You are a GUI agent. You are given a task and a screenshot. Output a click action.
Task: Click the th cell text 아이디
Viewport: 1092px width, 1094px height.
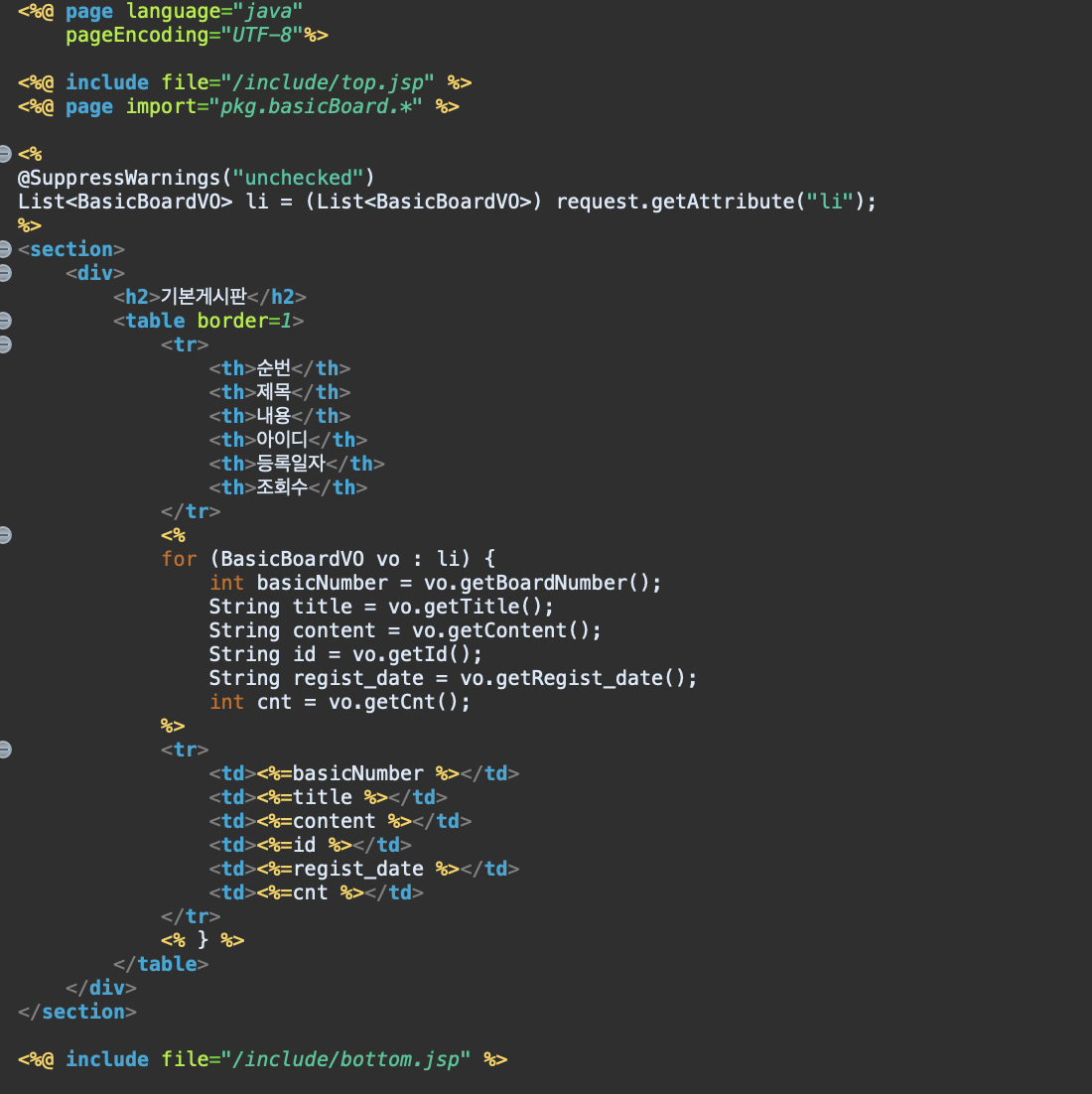coord(282,440)
